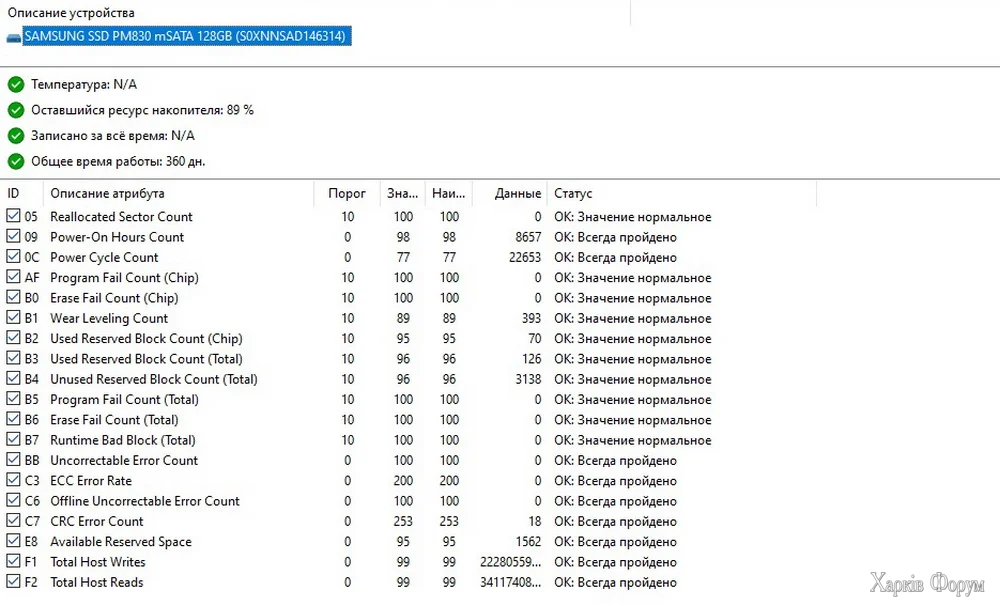The height and width of the screenshot is (606, 1000).
Task: Select the Runtime Bad Block (Total) name
Action: coord(123,440)
